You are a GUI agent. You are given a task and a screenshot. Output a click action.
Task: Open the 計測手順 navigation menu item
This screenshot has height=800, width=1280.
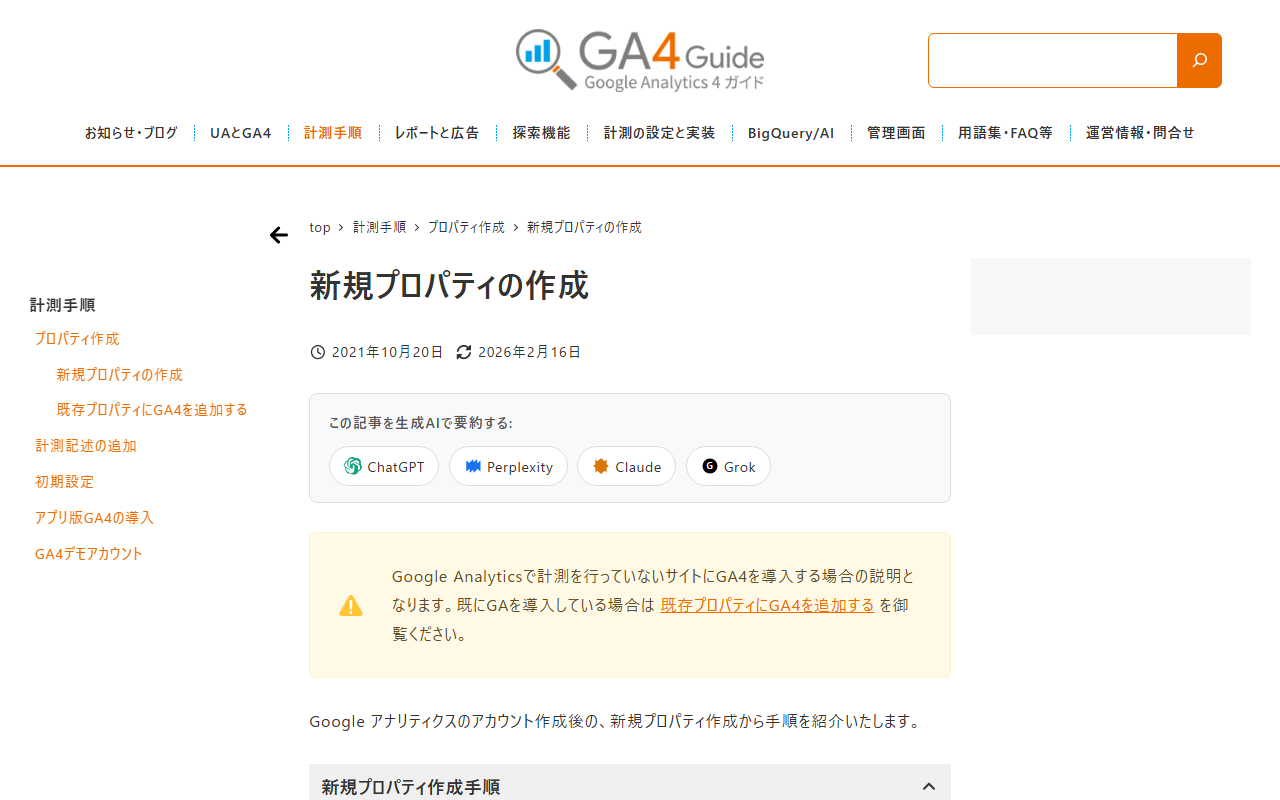(333, 132)
